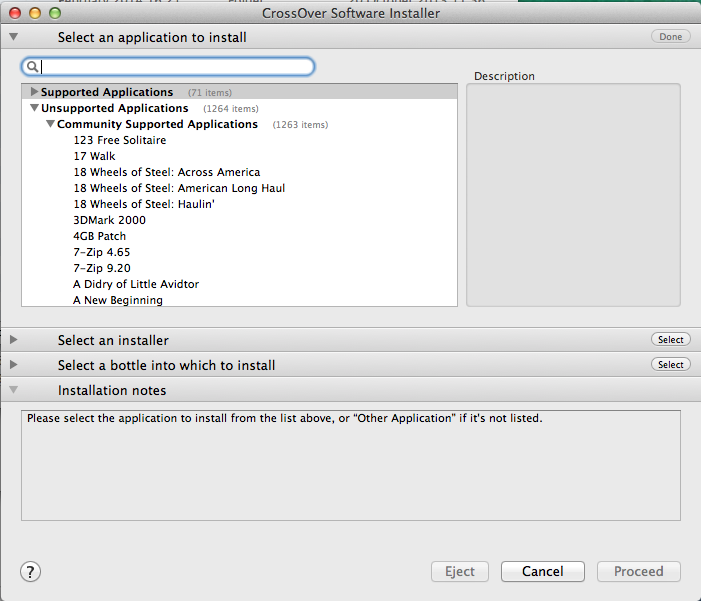
Task: Open the help question mark button
Action: (x=30, y=571)
